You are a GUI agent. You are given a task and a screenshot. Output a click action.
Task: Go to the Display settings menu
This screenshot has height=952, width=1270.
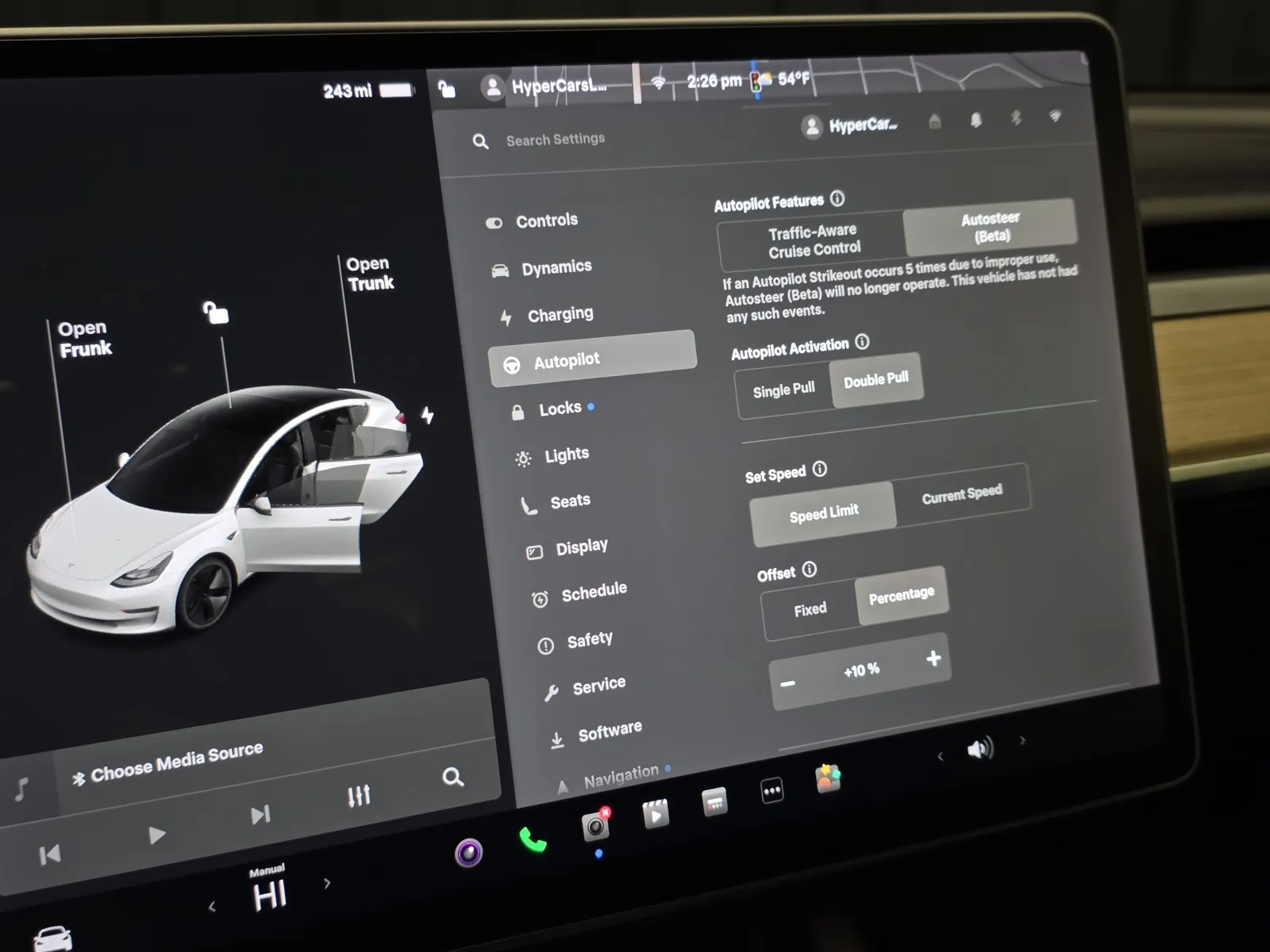(581, 547)
